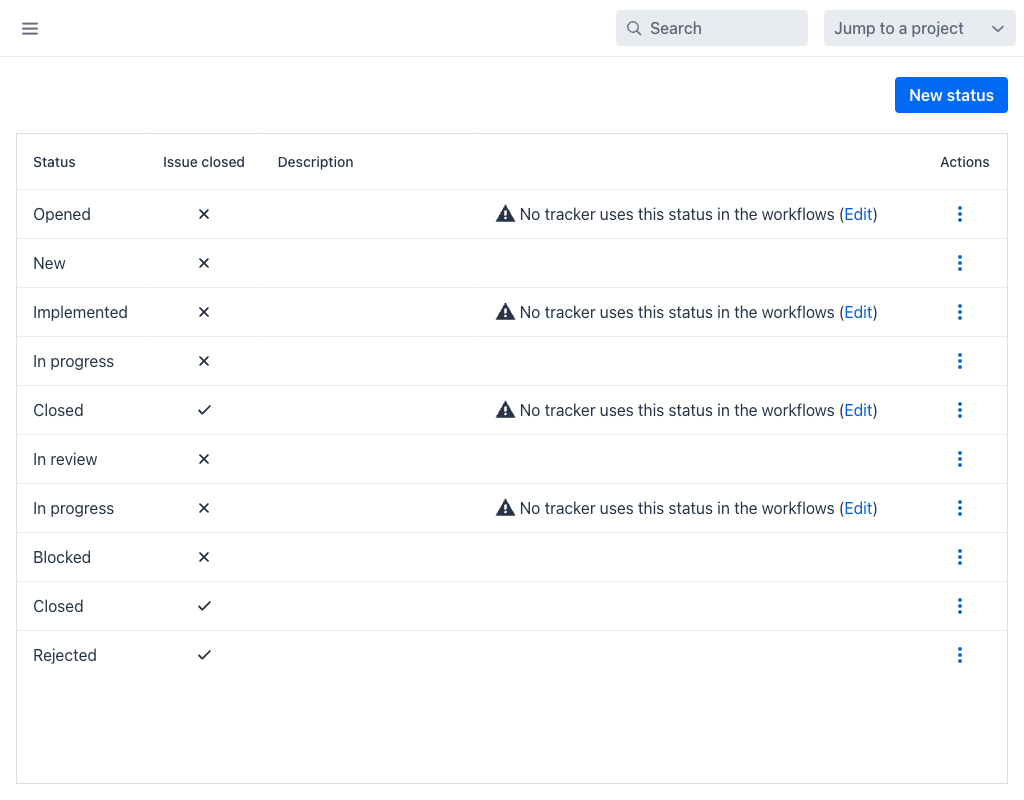
Task: Click the Actions column header
Action: pos(965,162)
